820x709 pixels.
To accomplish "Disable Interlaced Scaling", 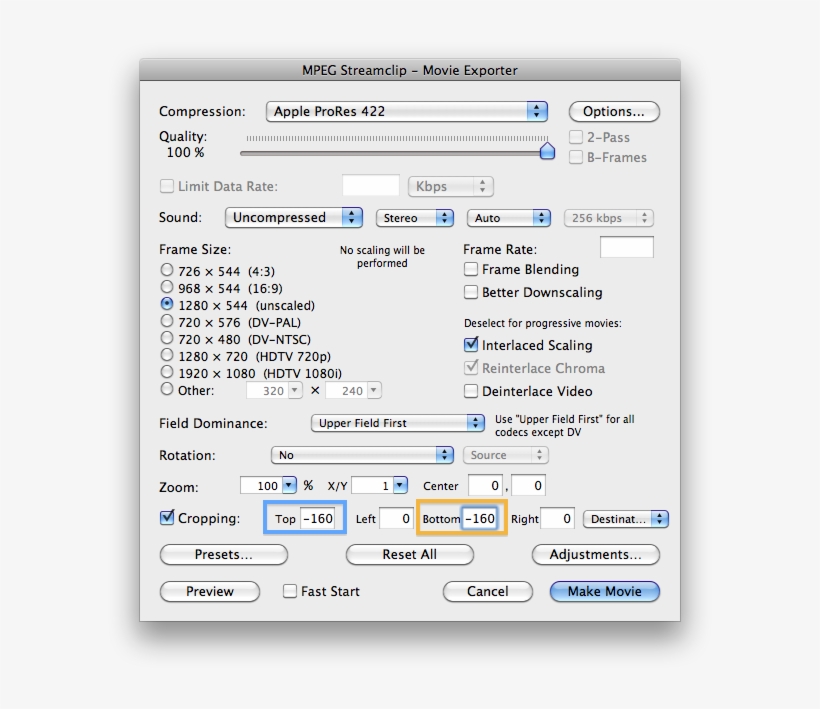I will (x=470, y=345).
